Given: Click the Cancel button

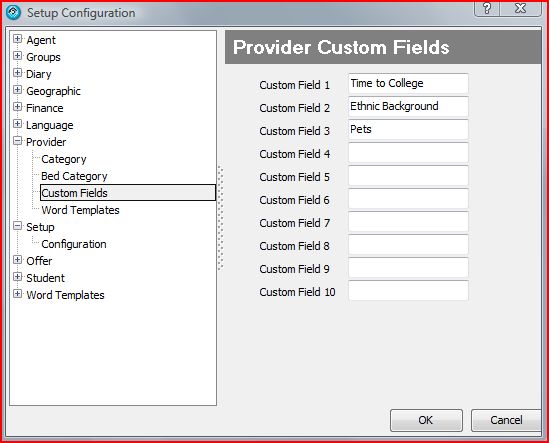Looking at the screenshot, I should [506, 420].
